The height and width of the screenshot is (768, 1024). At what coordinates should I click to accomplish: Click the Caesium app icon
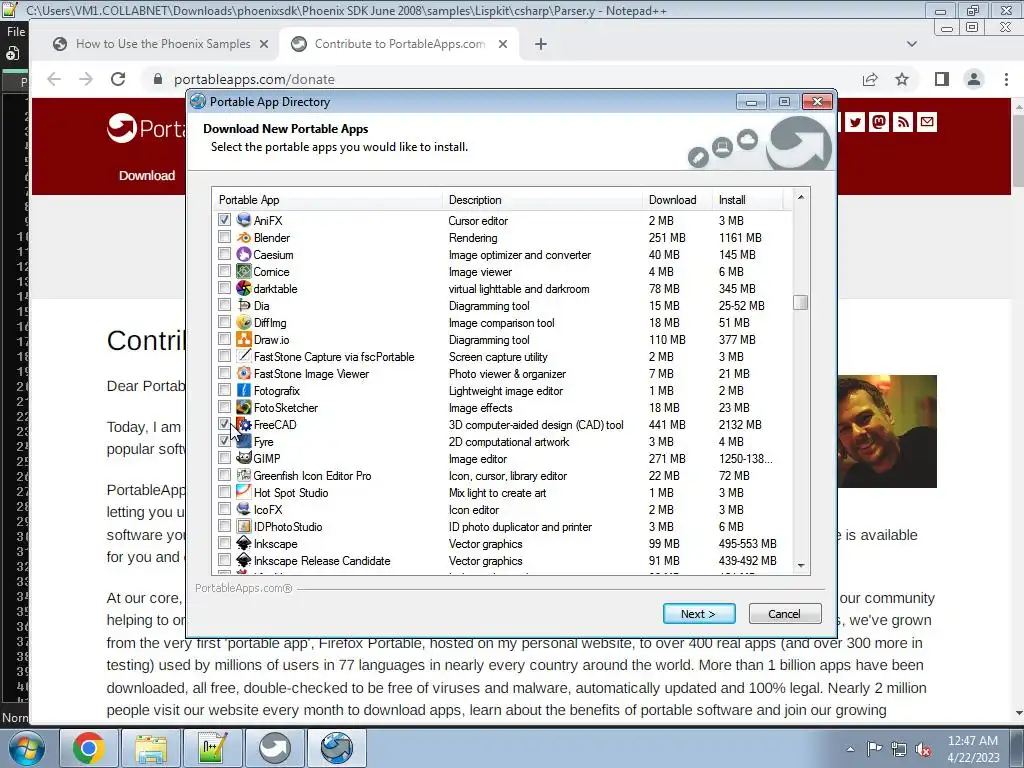pos(244,254)
